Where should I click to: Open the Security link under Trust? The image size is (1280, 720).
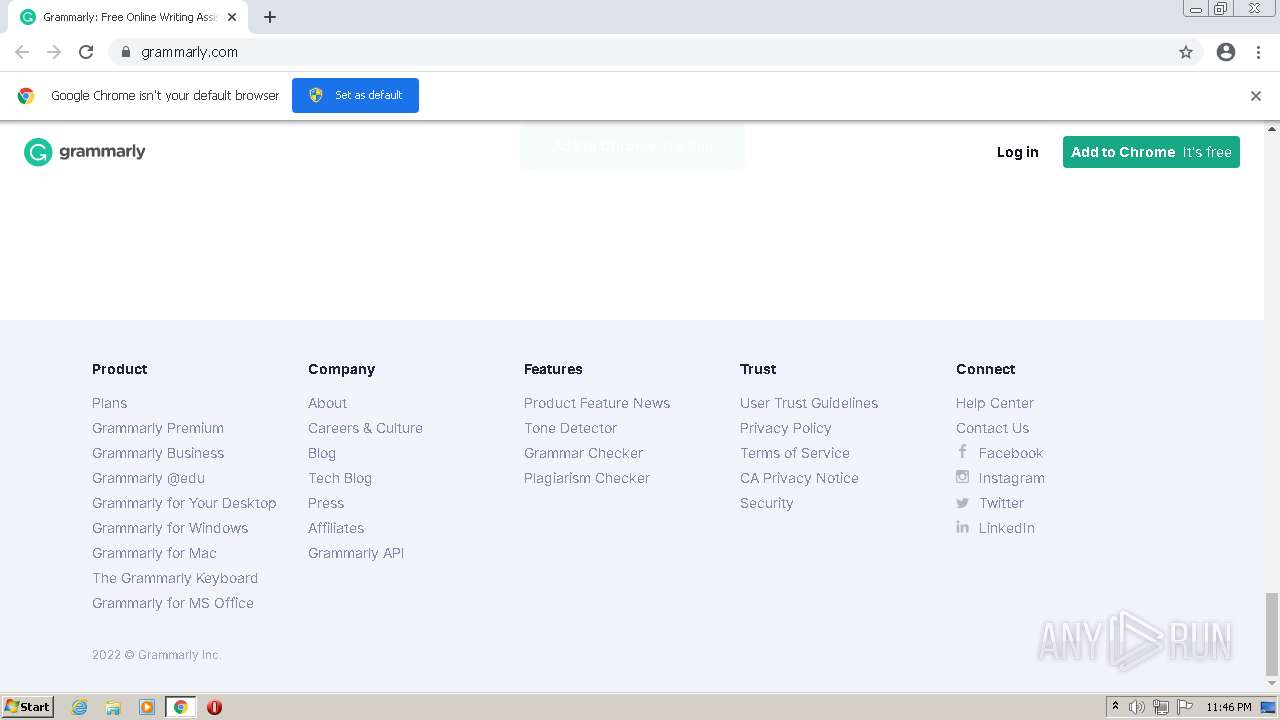[766, 503]
